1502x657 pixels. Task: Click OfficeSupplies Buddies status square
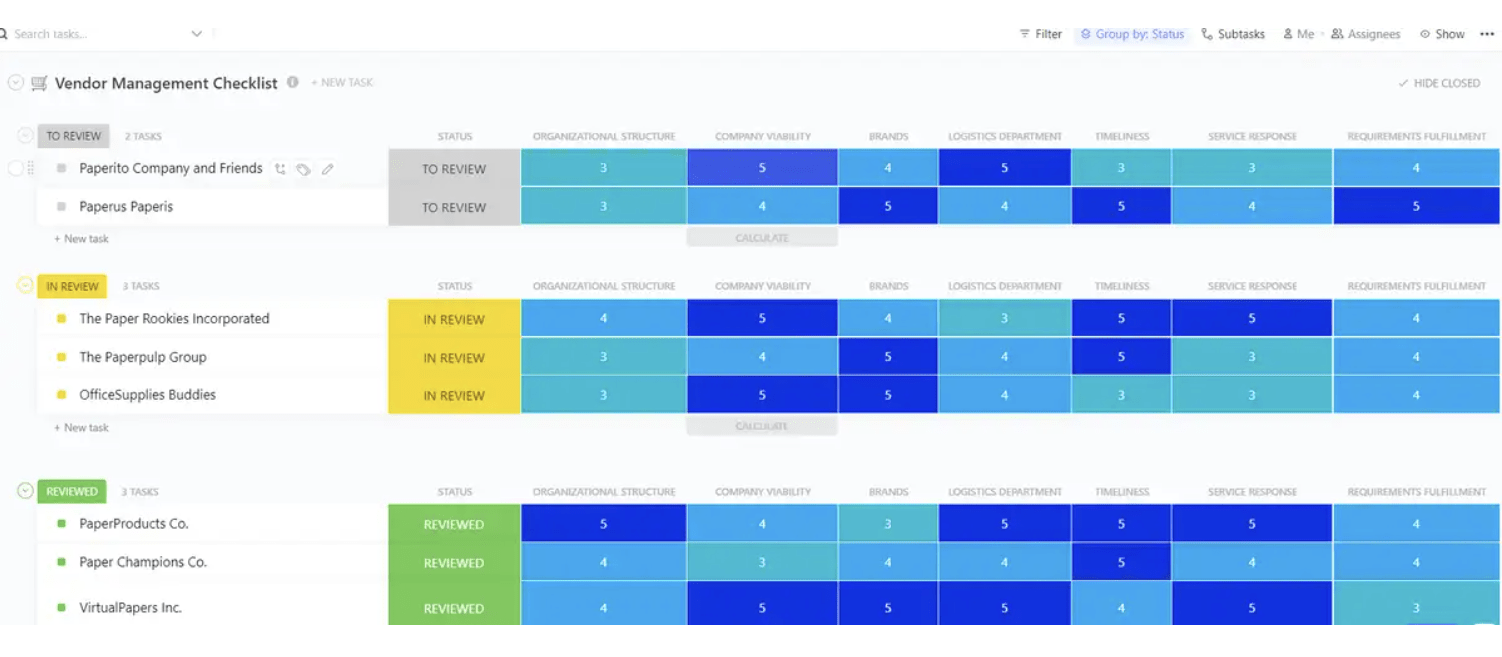(x=61, y=394)
